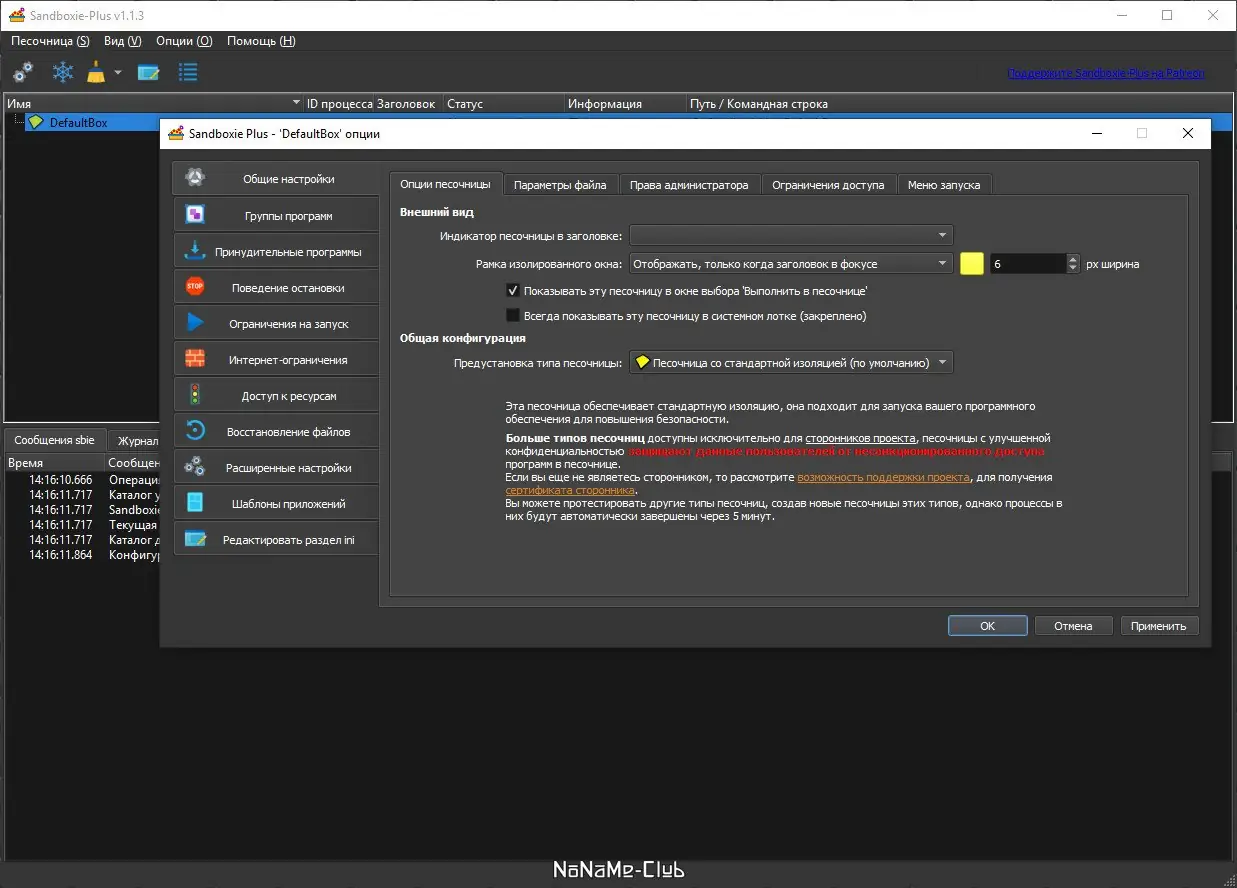The width and height of the screenshot is (1237, 888).
Task: Click the firewall icon for Интернет-ограничения
Action: click(x=195, y=359)
